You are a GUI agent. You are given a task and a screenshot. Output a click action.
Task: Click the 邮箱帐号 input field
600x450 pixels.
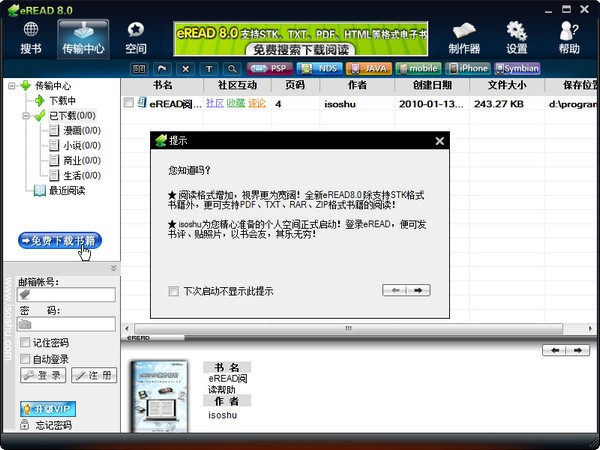point(66,295)
